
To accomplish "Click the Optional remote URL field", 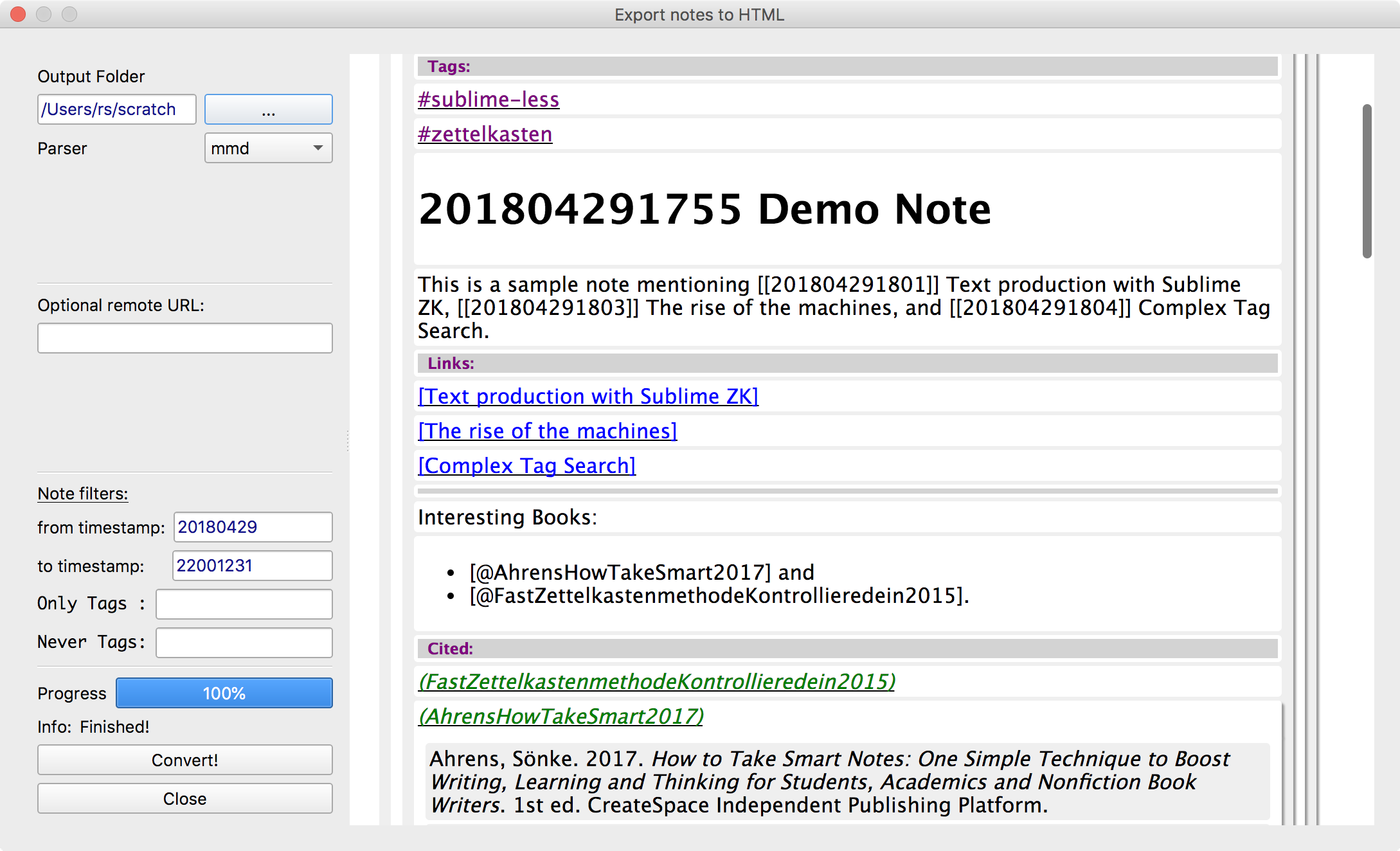I will pyautogui.click(x=184, y=338).
